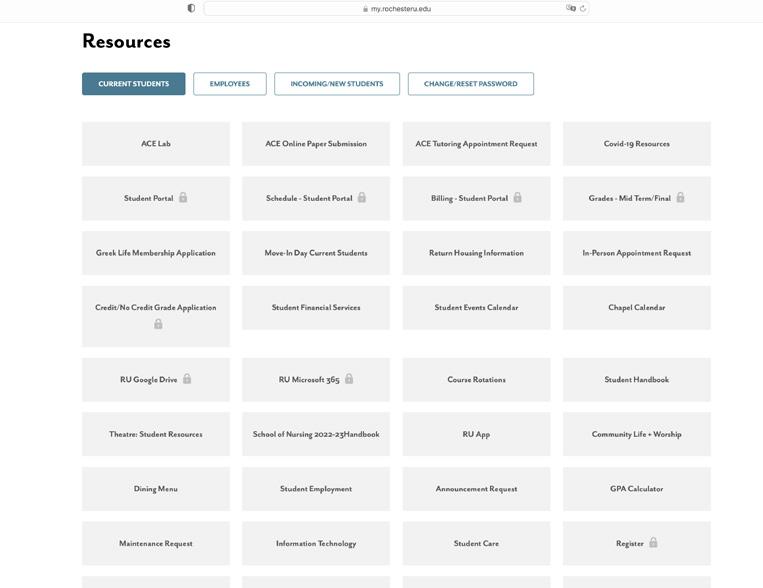Open School of Nursing 2022-23 Handbook

316,434
